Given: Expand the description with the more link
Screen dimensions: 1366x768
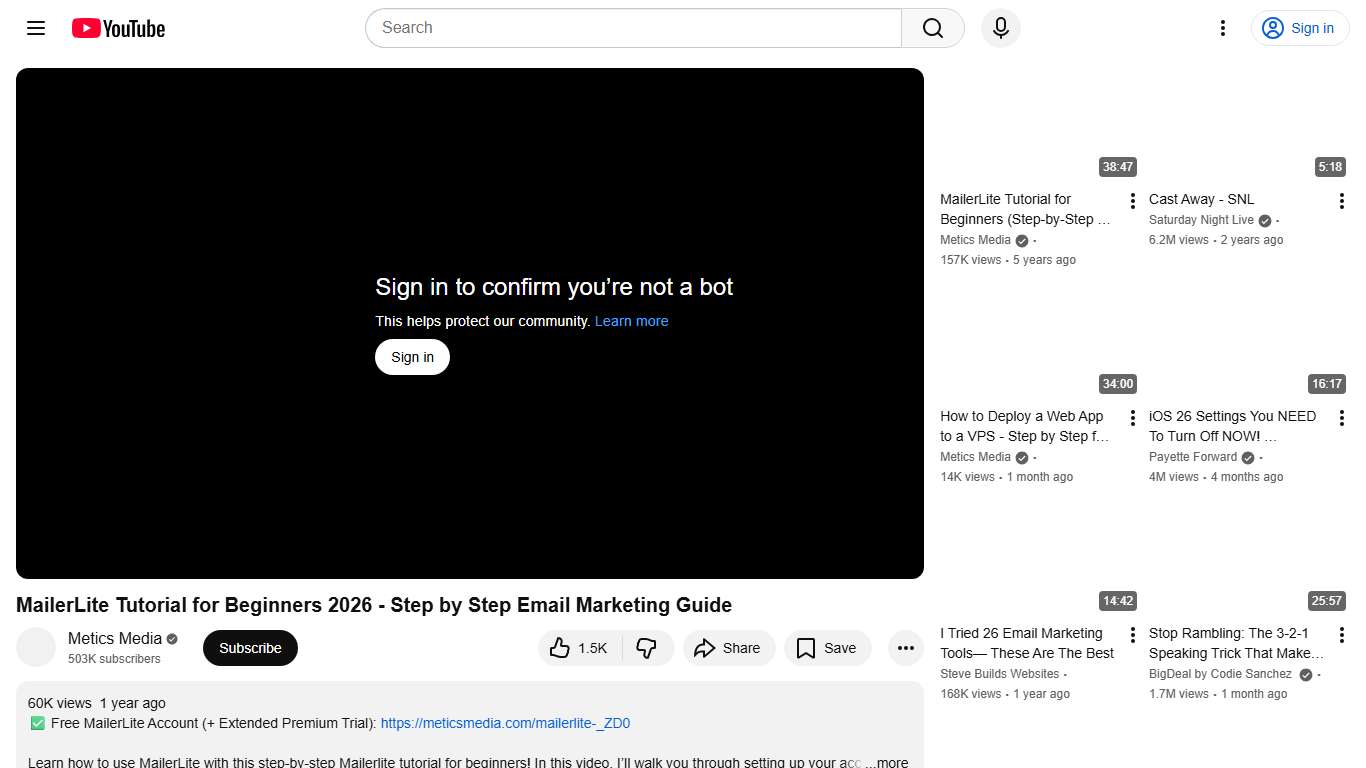Looking at the screenshot, I should pyautogui.click(x=891, y=761).
